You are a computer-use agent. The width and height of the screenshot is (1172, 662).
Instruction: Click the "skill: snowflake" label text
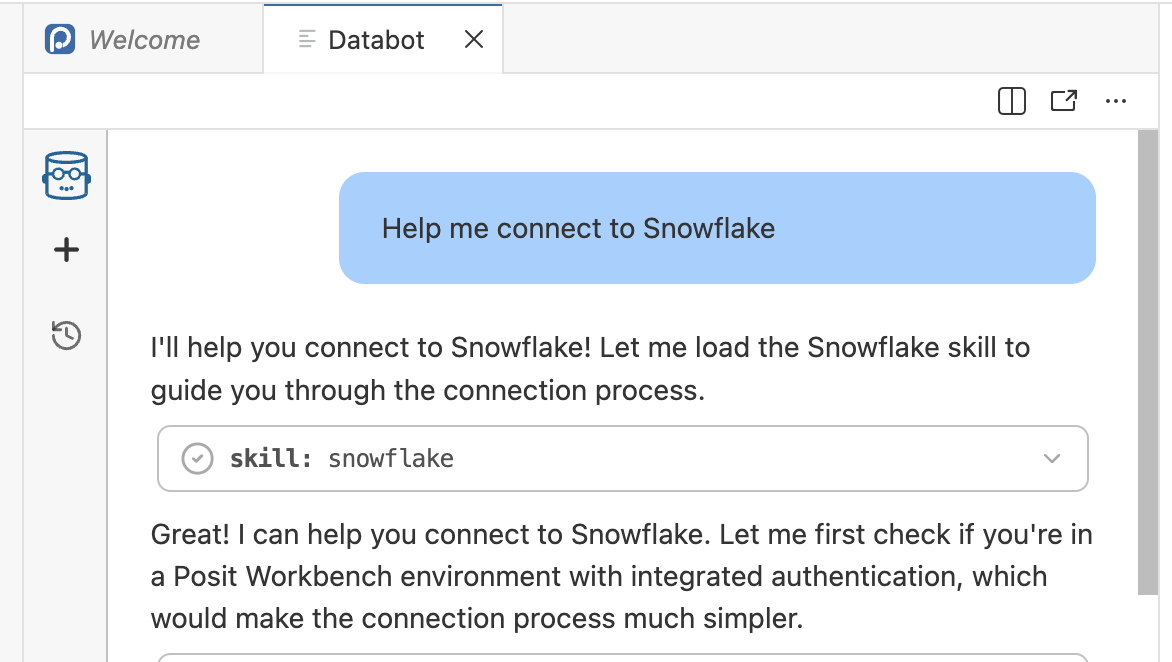(x=342, y=459)
